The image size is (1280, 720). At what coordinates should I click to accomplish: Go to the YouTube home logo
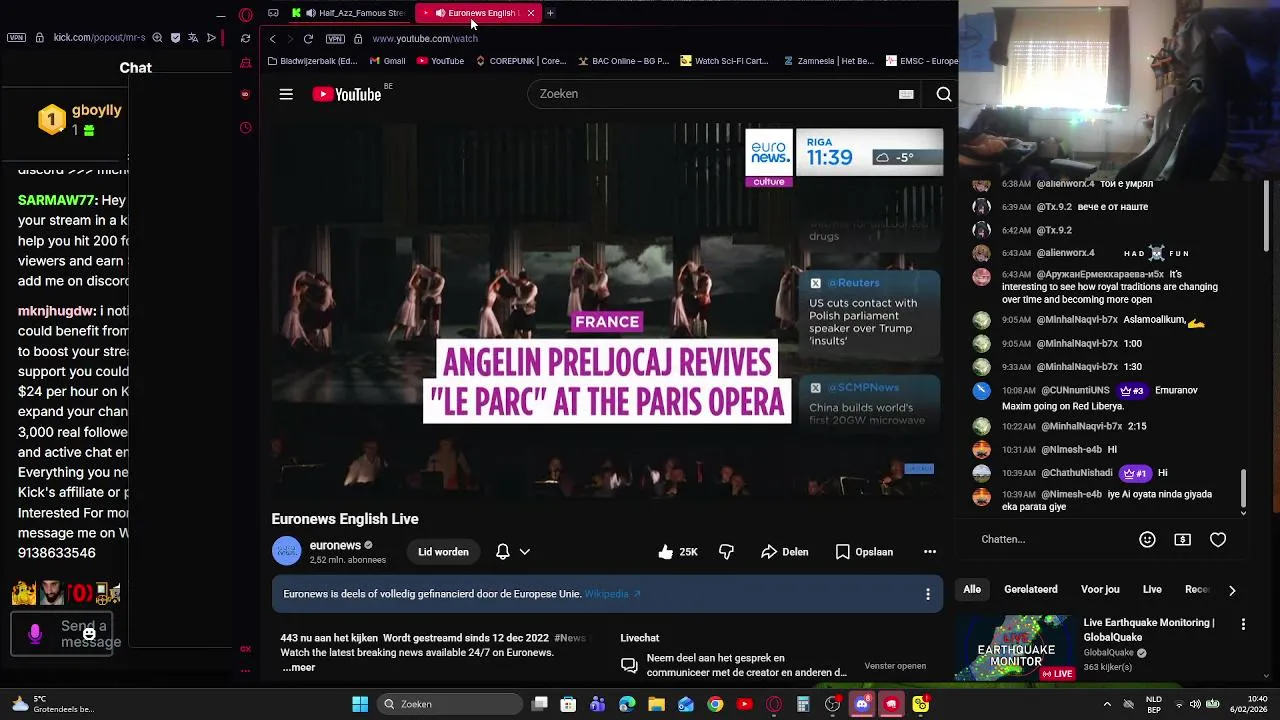pyautogui.click(x=347, y=94)
